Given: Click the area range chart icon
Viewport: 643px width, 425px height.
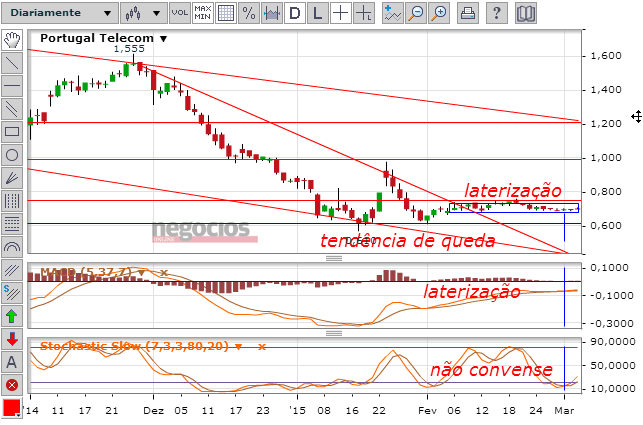Looking at the screenshot, I should pos(271,13).
